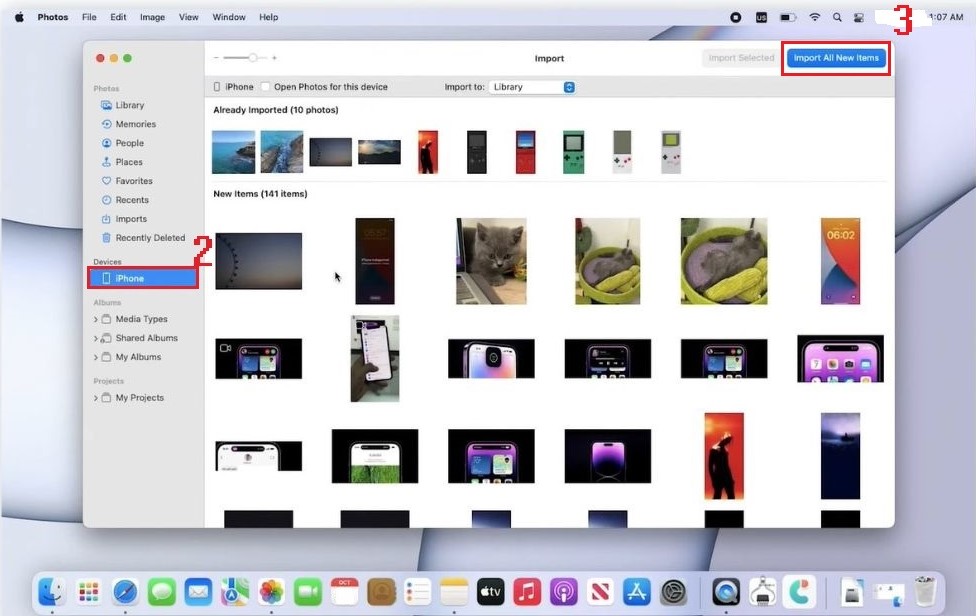Expand My Projects in sidebar
This screenshot has width=976, height=616.
tap(96, 398)
